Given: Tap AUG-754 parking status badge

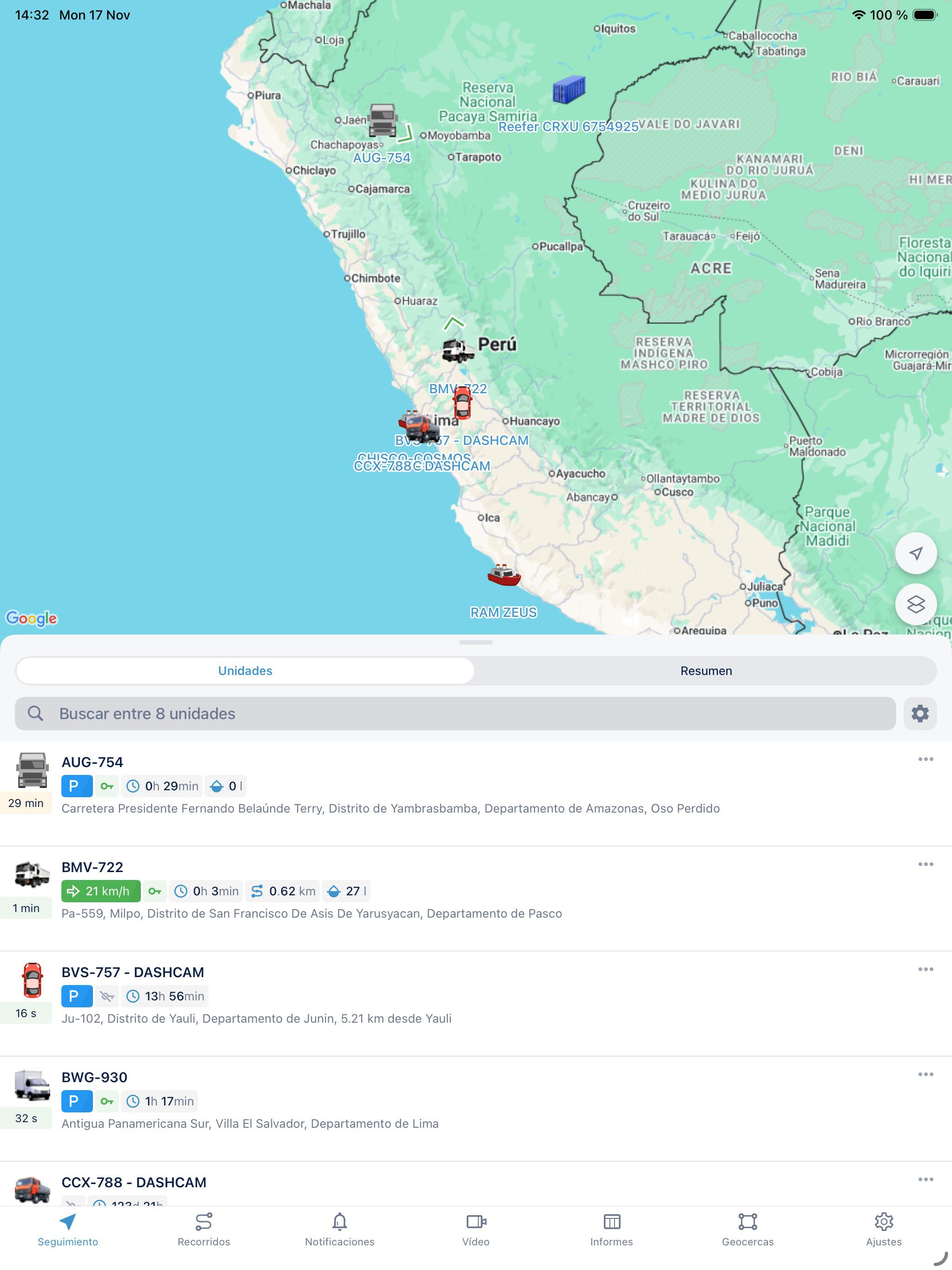Looking at the screenshot, I should tap(77, 786).
